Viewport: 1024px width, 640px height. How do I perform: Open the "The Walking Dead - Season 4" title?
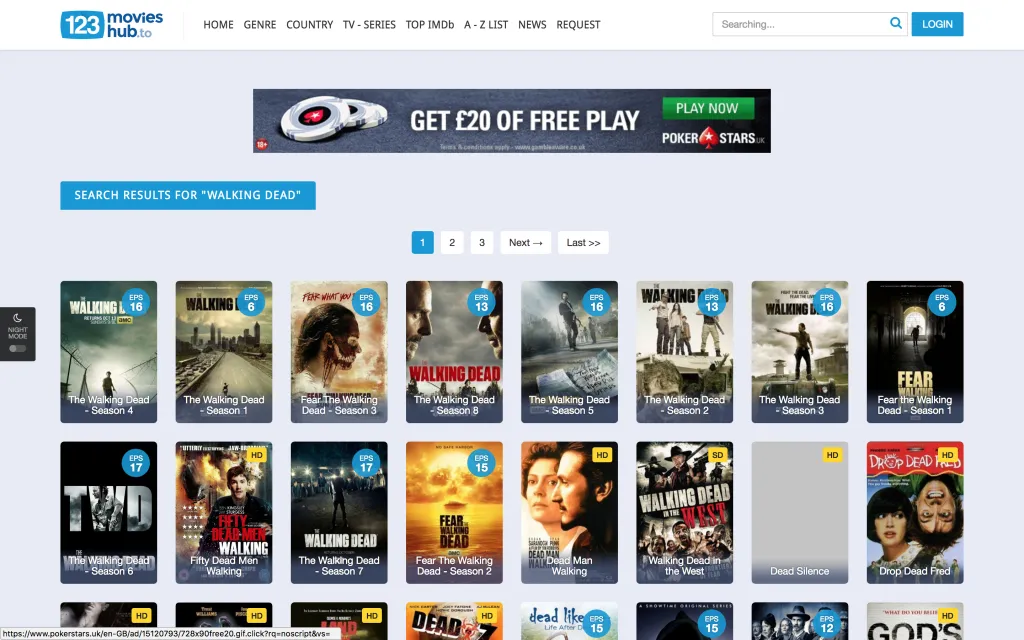[109, 405]
